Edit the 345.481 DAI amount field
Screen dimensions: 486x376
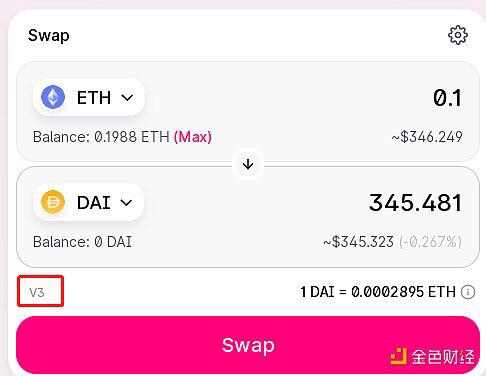(415, 203)
